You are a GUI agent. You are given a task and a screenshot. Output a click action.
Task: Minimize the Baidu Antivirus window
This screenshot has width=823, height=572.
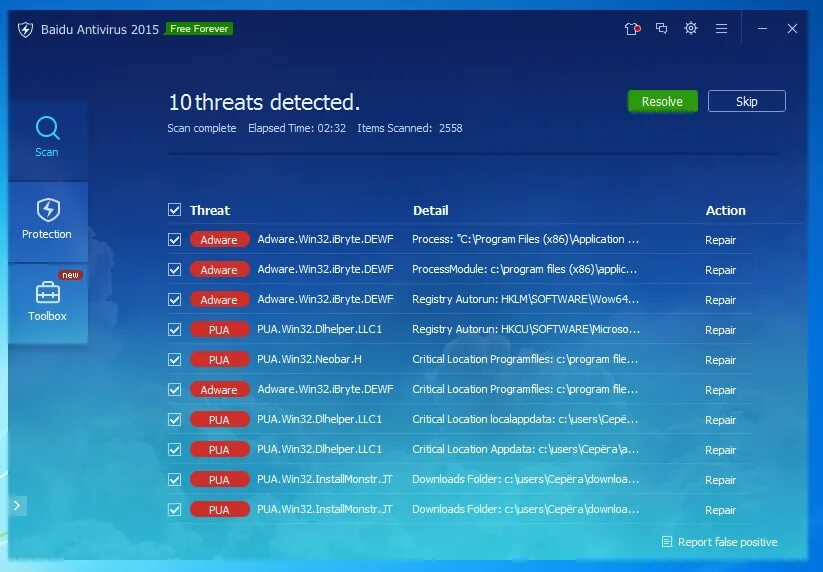pyautogui.click(x=763, y=28)
